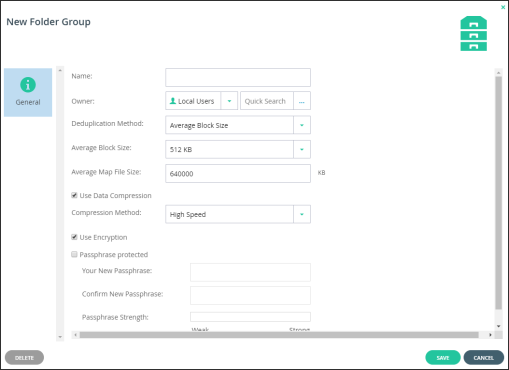Click sidebar scroll-up arrow near General tab
This screenshot has height=370, width=509.
pyautogui.click(x=60, y=70)
